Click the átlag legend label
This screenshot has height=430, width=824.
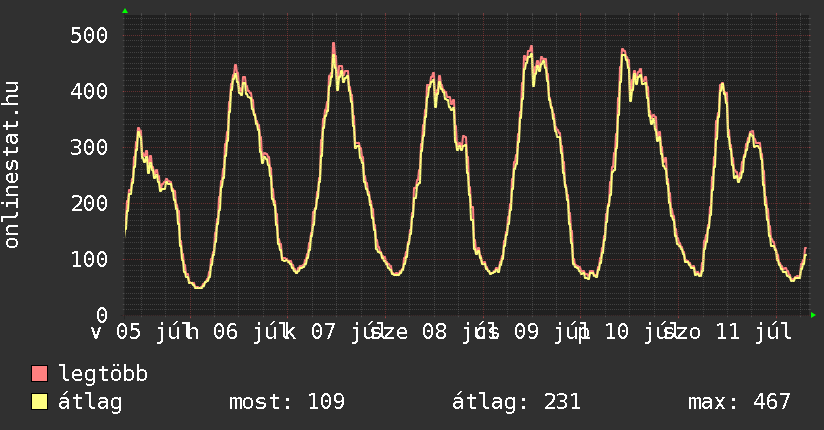[90, 402]
